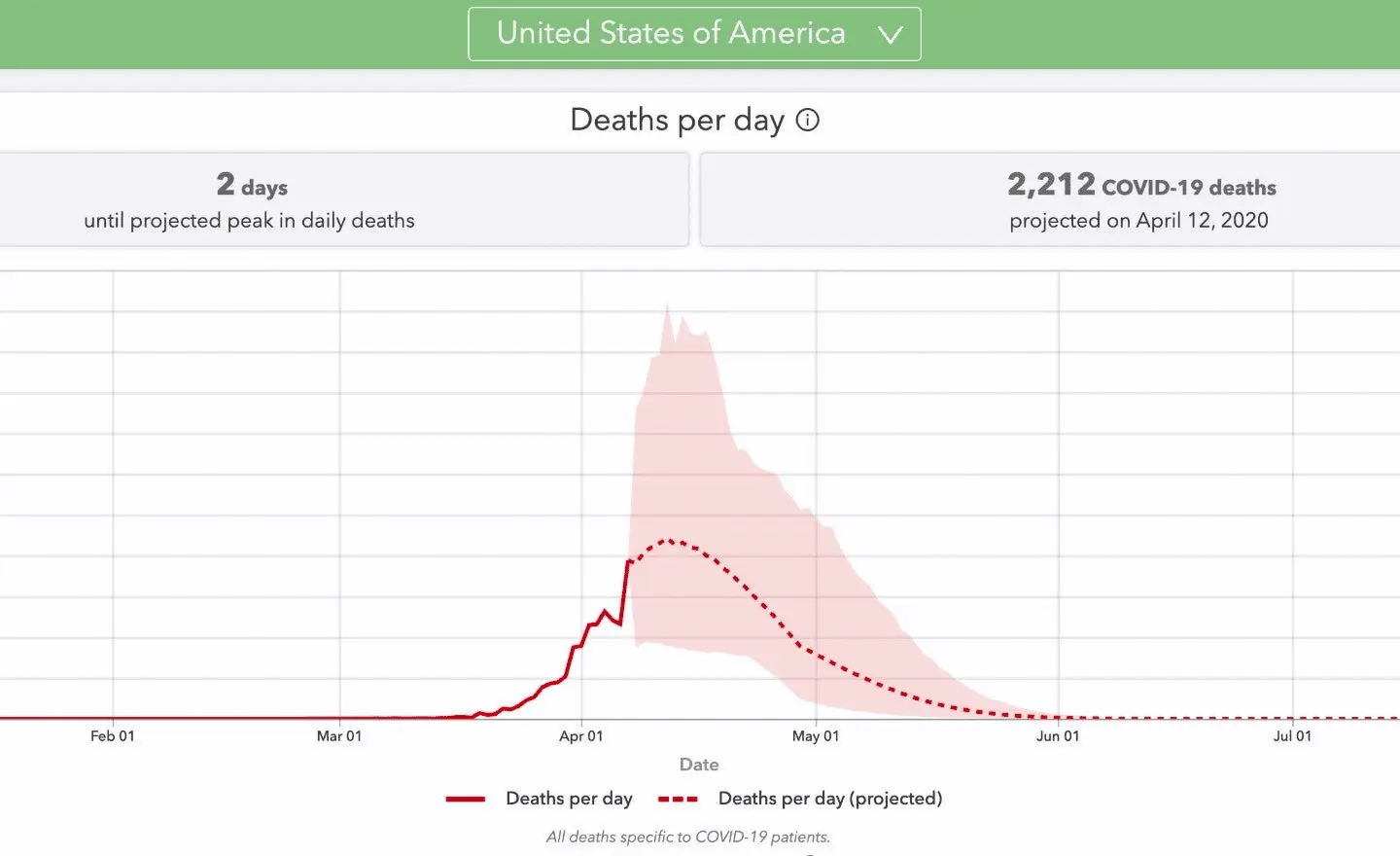Click the dropdown chevron arrow in the green bar
Image resolution: width=1400 pixels, height=856 pixels.
pyautogui.click(x=890, y=35)
